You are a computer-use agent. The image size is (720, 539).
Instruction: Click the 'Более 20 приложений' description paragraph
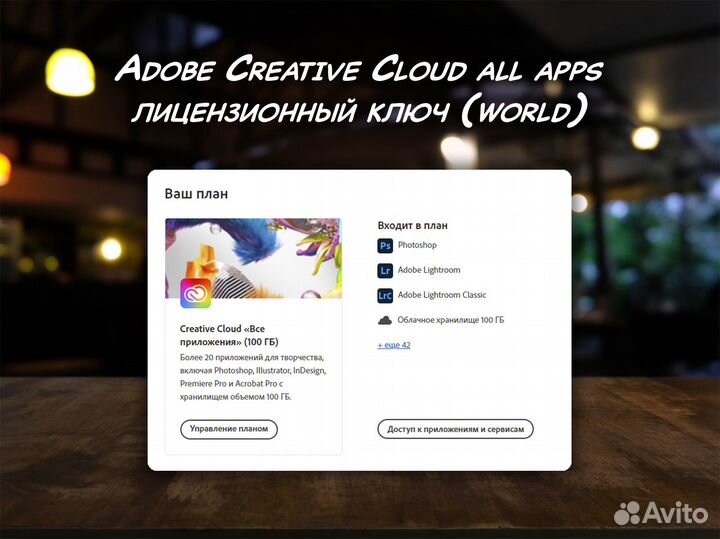pyautogui.click(x=253, y=377)
